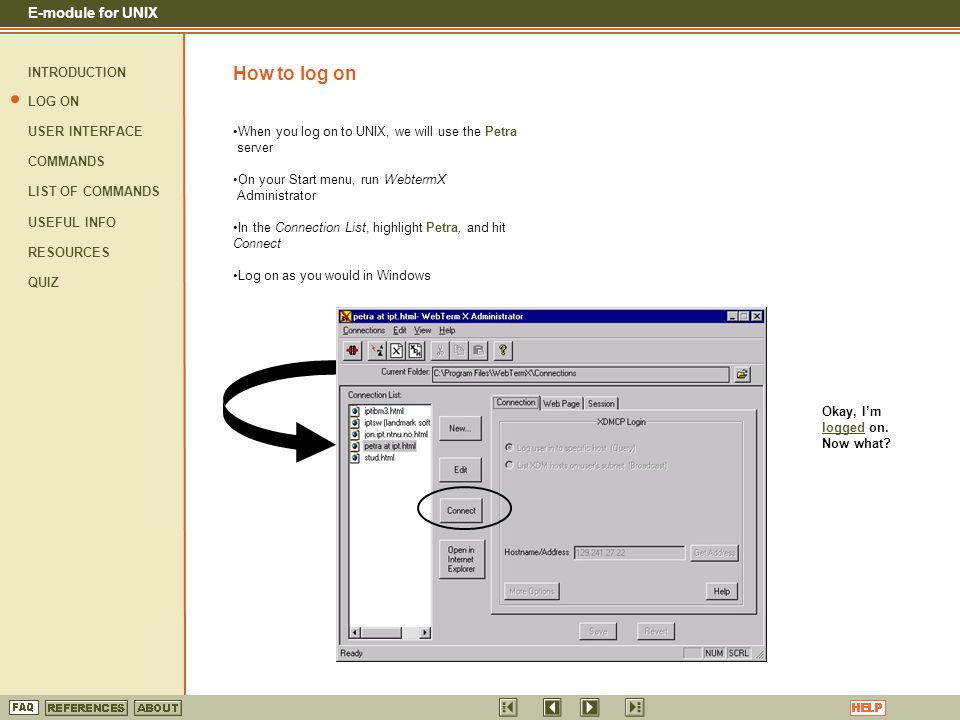Screen dimensions: 960x720
Task: Open the Help menu in the menu bar
Action: pyautogui.click(x=447, y=331)
